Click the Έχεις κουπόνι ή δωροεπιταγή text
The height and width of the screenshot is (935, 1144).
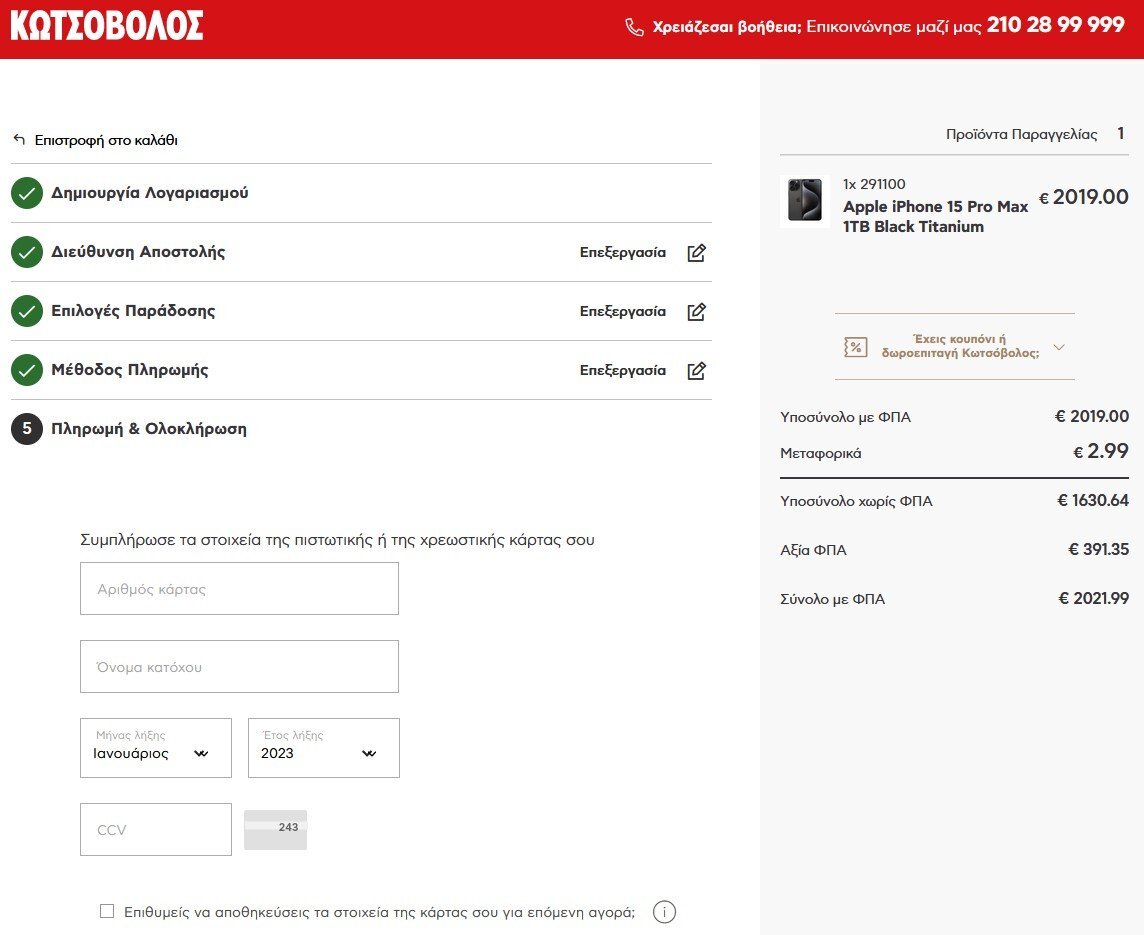pos(960,346)
